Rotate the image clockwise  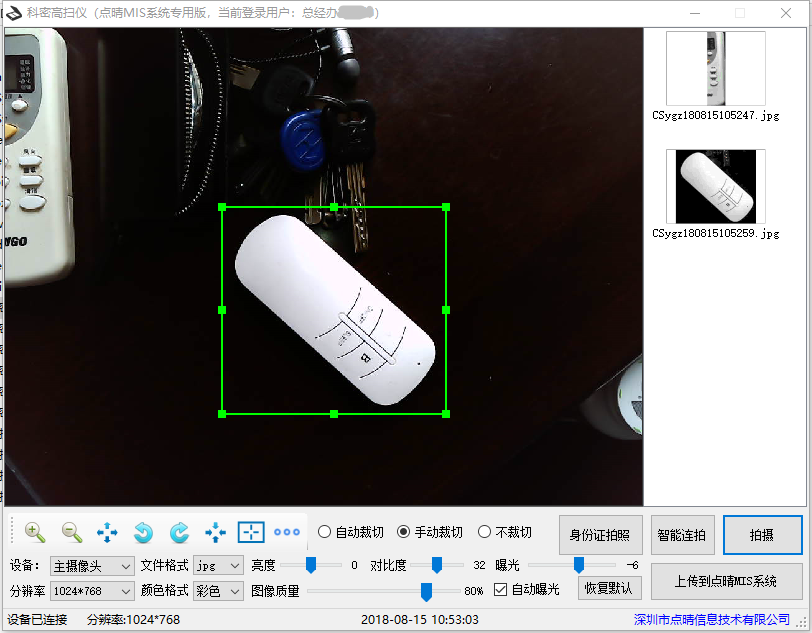[179, 532]
